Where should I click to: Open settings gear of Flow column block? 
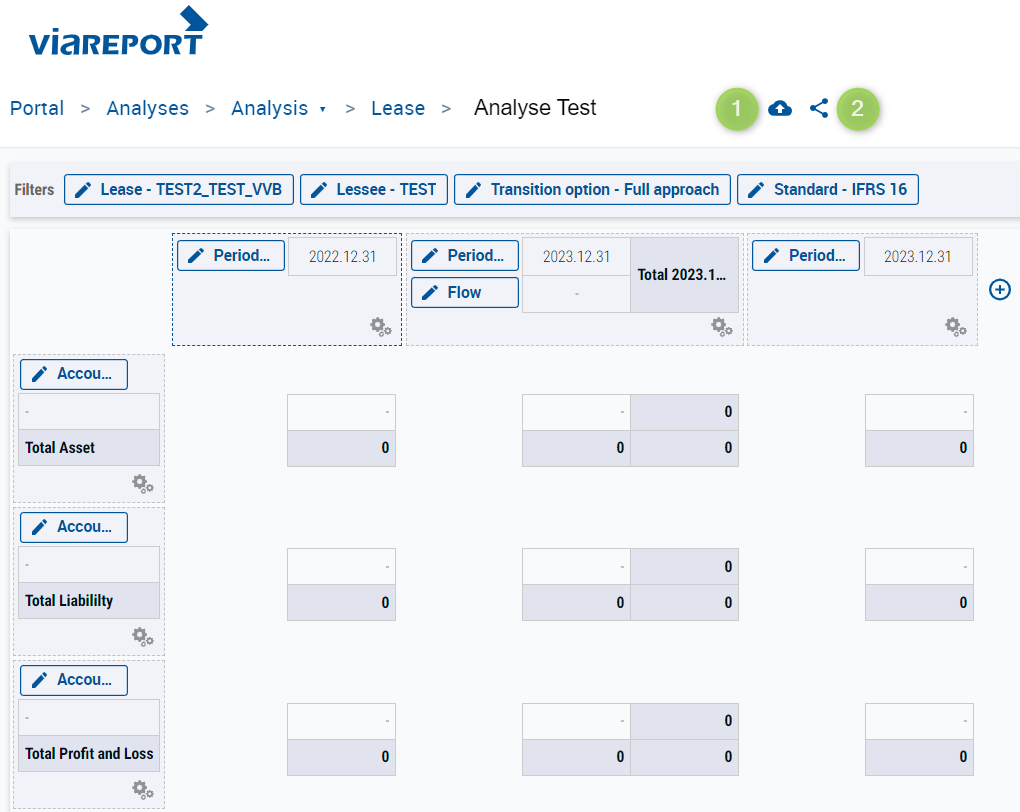tap(721, 327)
